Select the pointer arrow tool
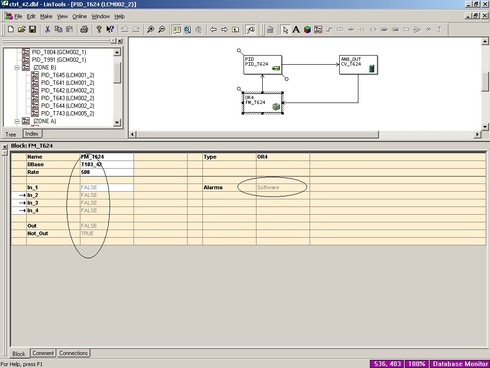Image resolution: width=490 pixels, height=368 pixels. pos(285,30)
